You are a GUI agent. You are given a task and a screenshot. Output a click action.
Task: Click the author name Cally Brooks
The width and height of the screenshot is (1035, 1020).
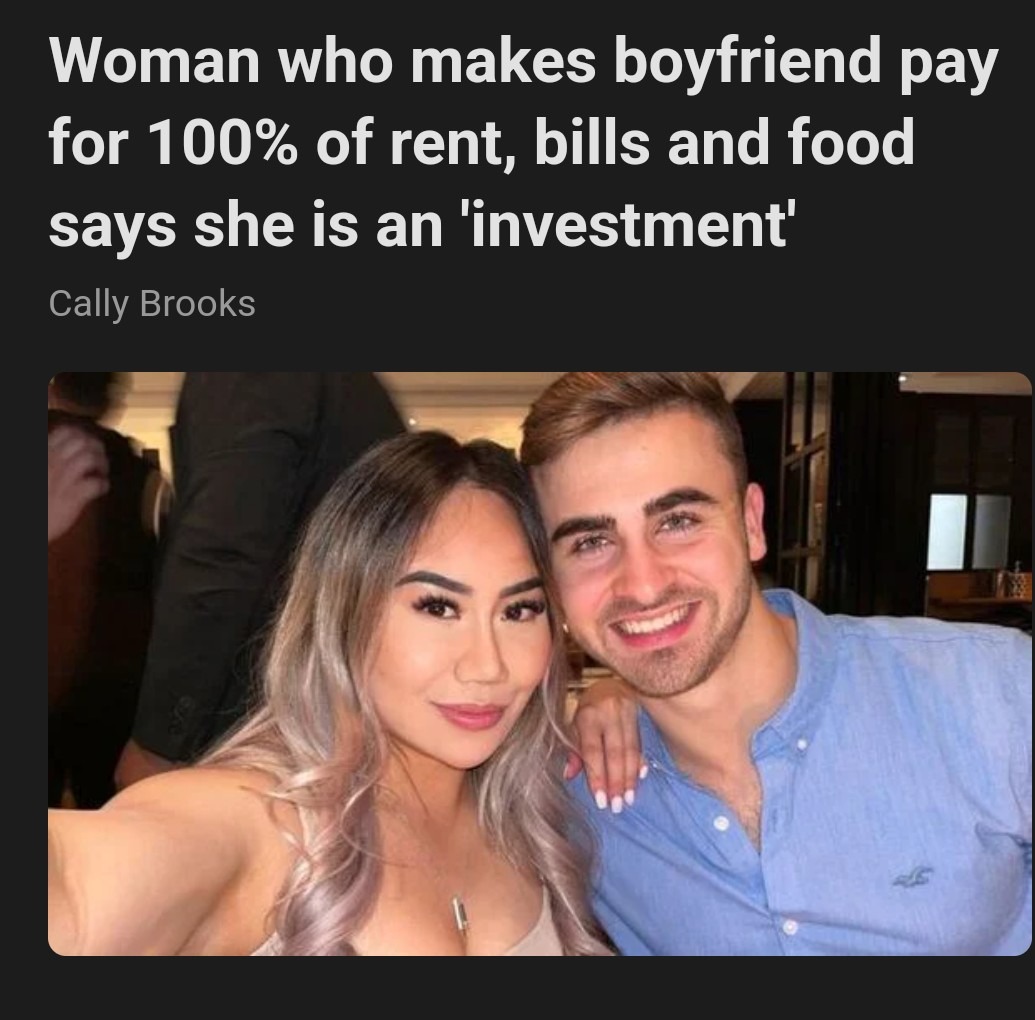click(x=152, y=304)
